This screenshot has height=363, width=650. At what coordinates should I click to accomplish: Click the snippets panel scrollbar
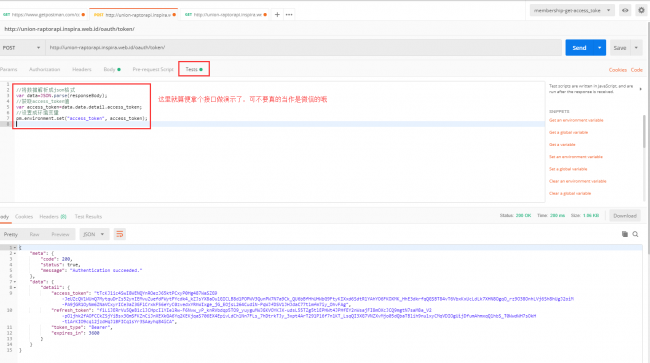pyautogui.click(x=644, y=131)
